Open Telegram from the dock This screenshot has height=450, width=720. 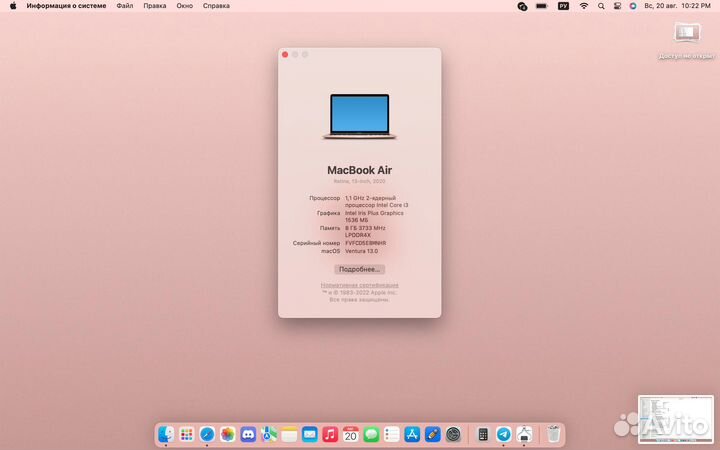point(504,434)
